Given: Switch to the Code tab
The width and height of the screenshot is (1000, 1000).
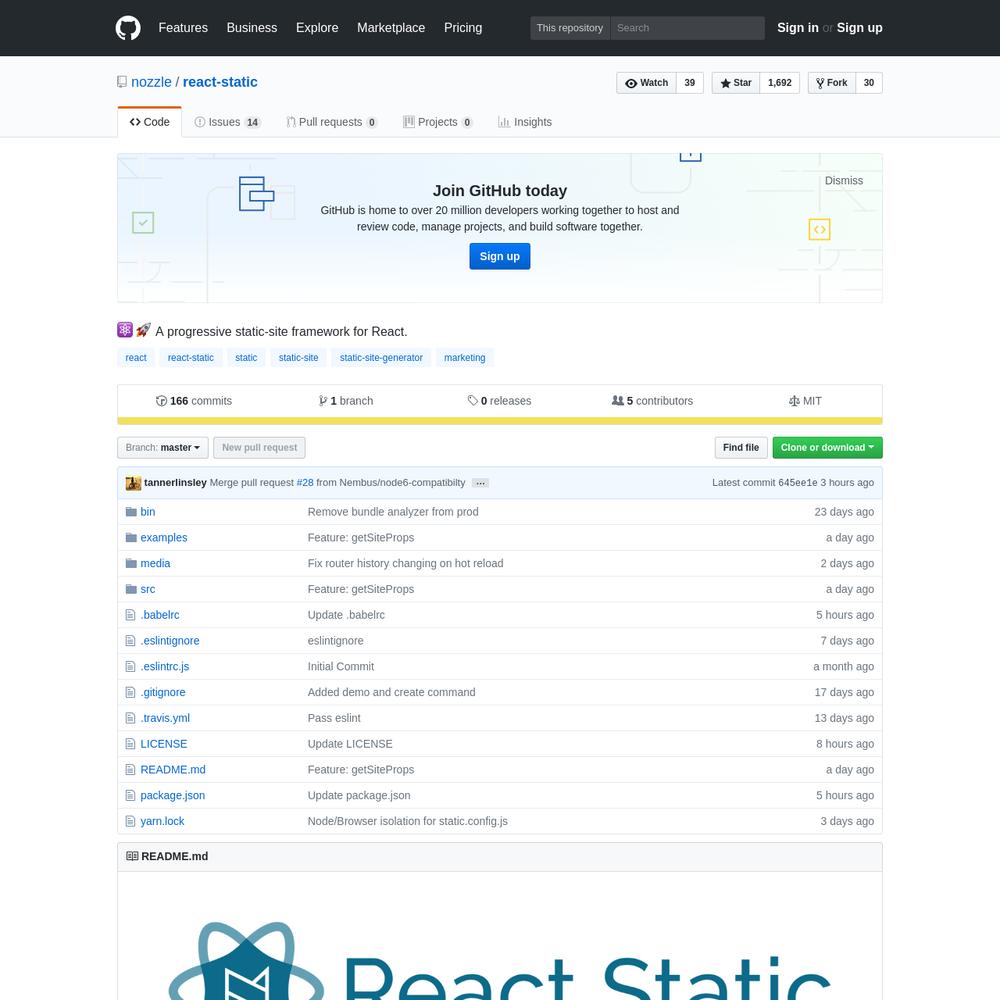Looking at the screenshot, I should click(150, 122).
